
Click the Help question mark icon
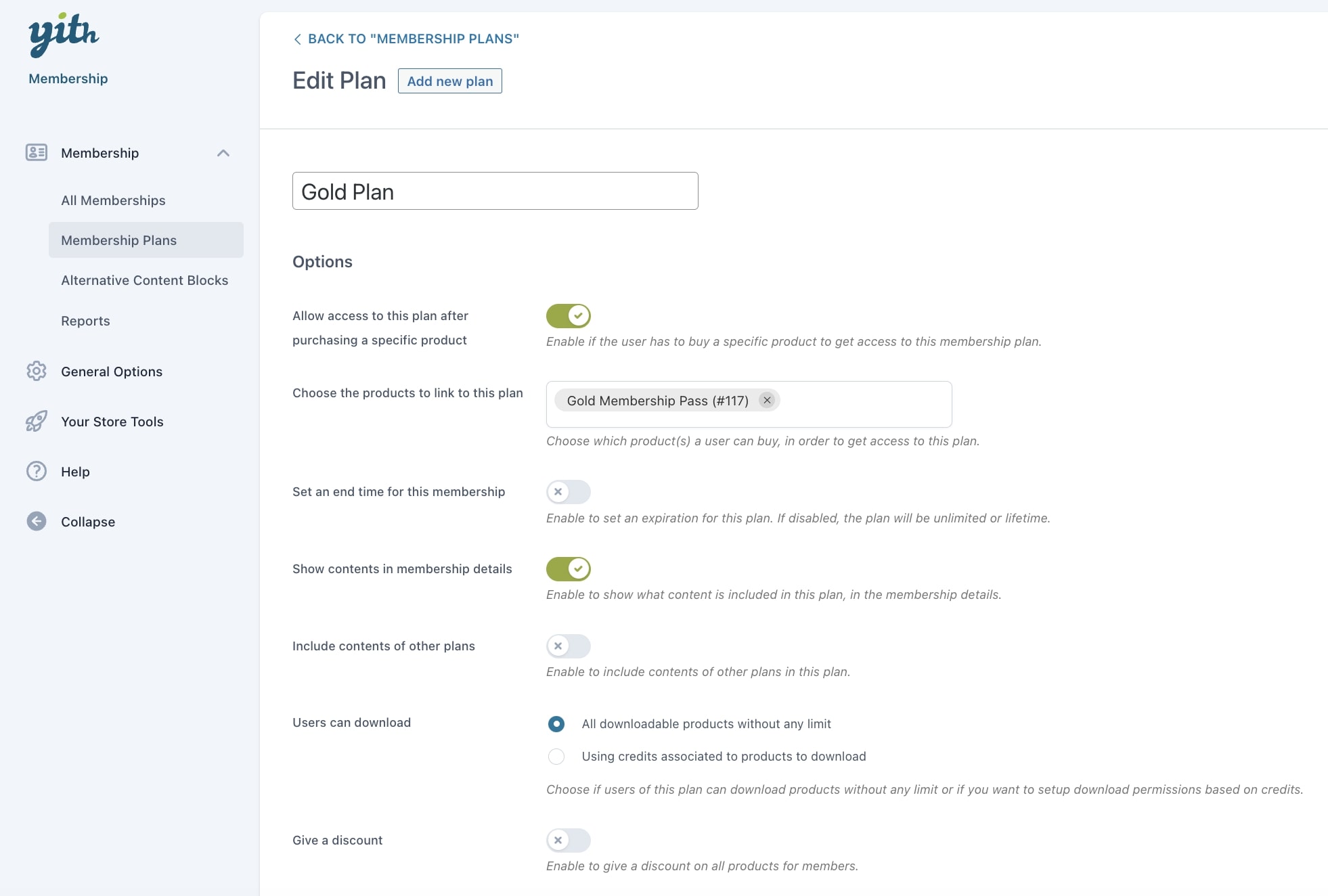pos(37,471)
